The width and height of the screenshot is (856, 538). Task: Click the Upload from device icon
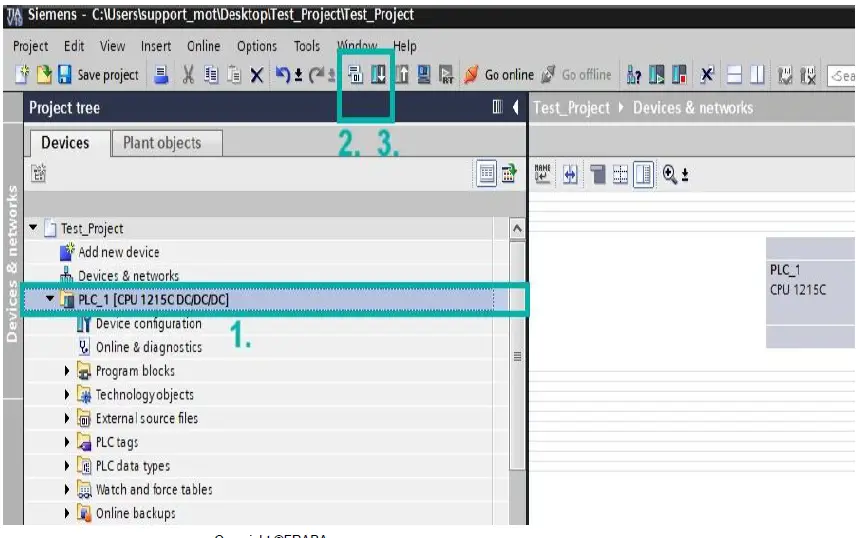point(402,74)
